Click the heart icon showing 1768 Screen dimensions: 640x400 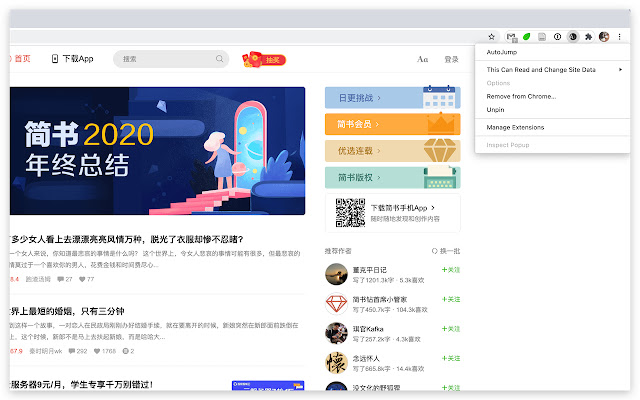(97, 351)
